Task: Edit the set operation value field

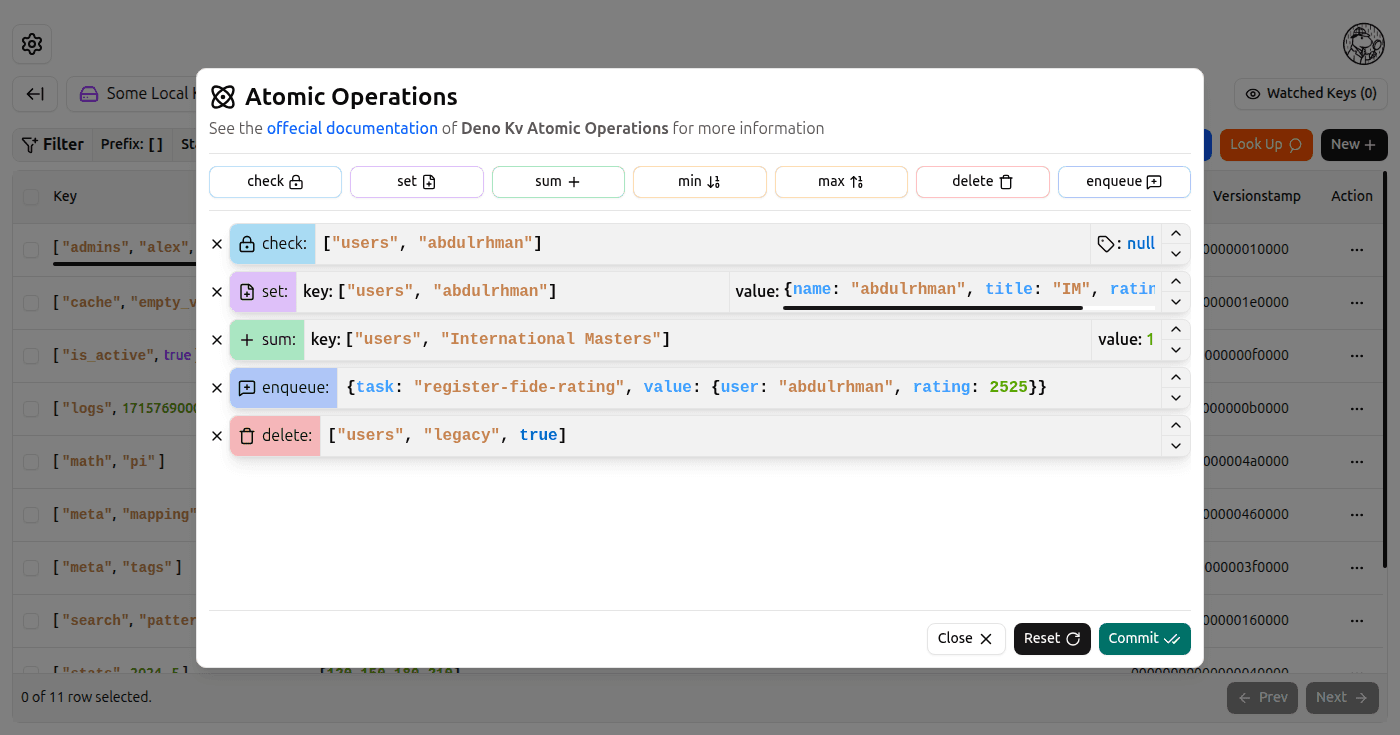Action: coord(945,292)
